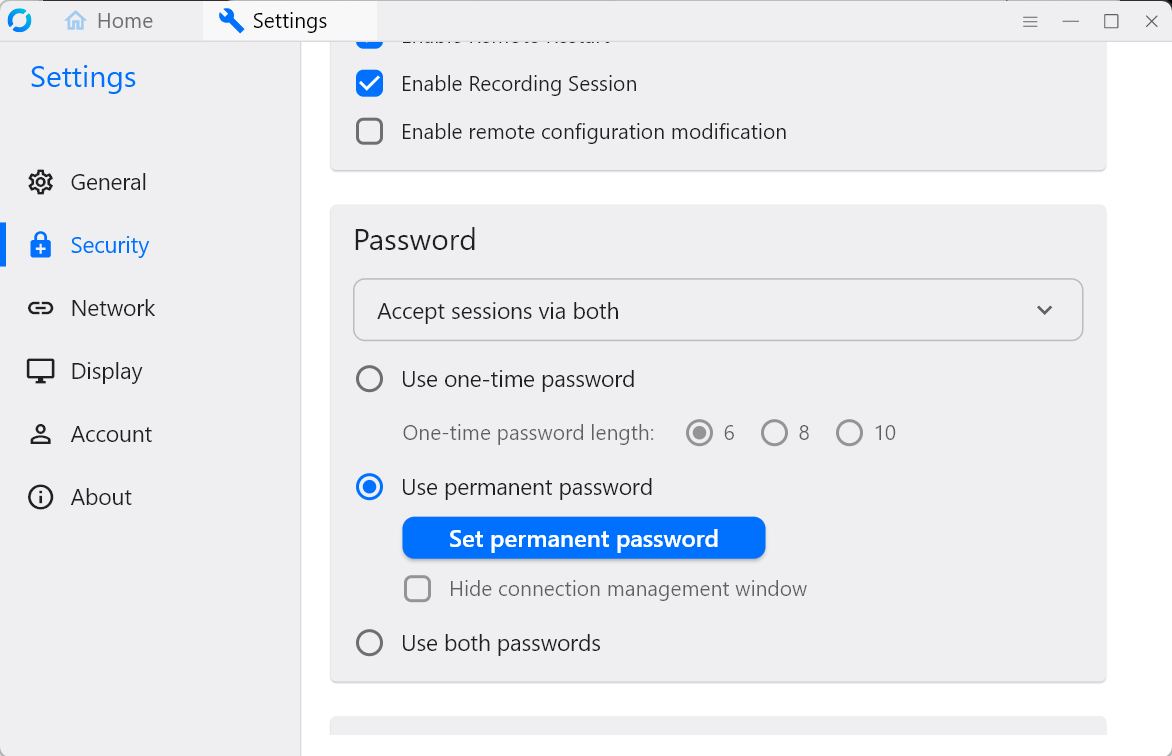This screenshot has height=756, width=1172.
Task: Open the hamburger menu in the title bar
Action: [x=1030, y=20]
